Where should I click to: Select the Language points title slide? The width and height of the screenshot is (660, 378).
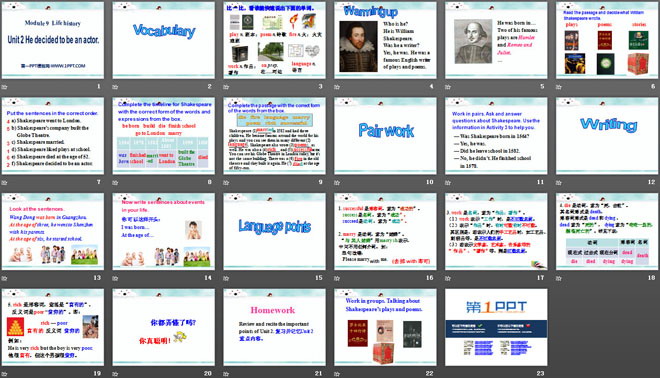(274, 232)
